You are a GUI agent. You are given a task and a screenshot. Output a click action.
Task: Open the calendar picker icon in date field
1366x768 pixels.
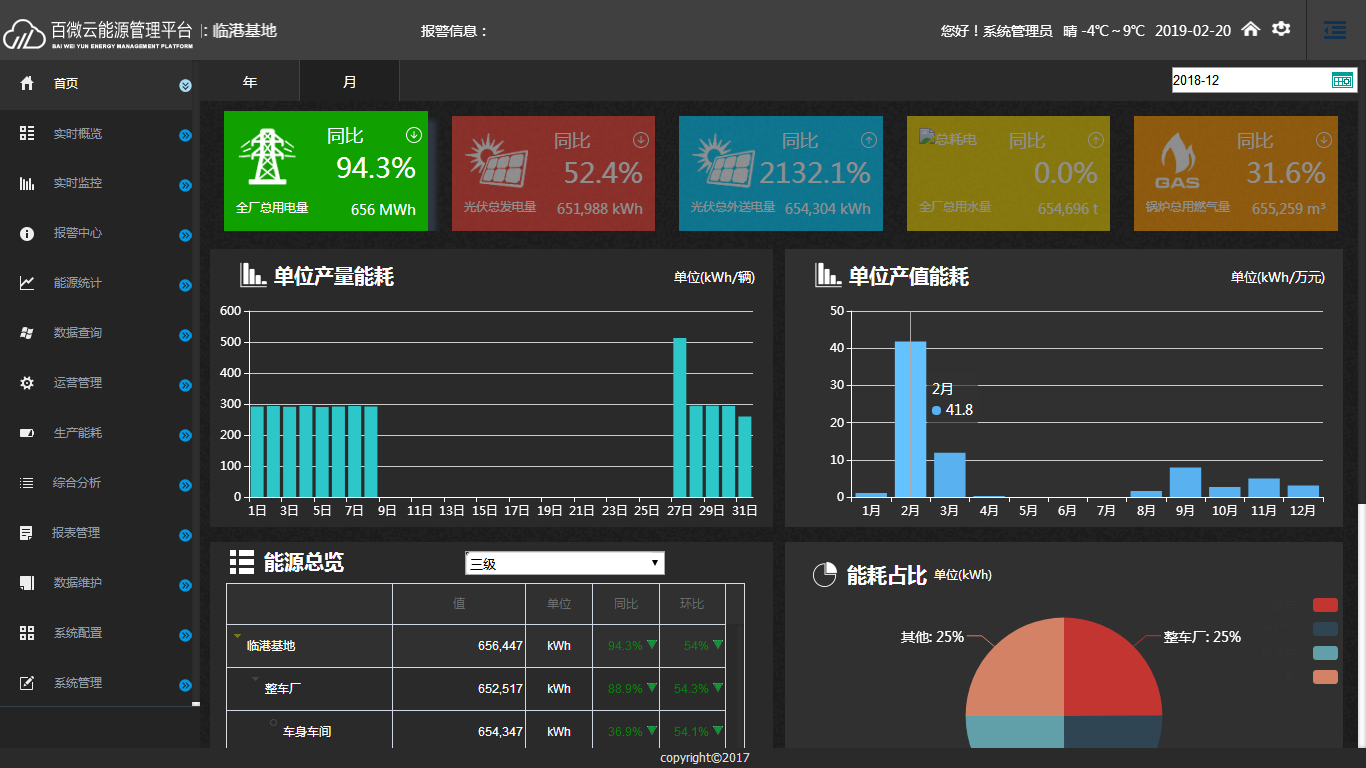coord(1342,80)
